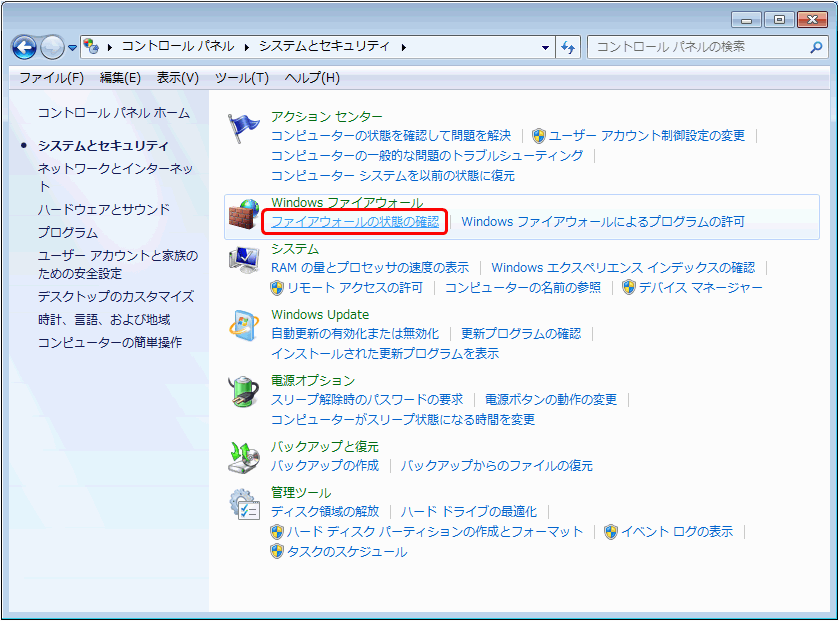The width and height of the screenshot is (839, 621).
Task: Open the address bar history dropdown
Action: click(x=545, y=48)
